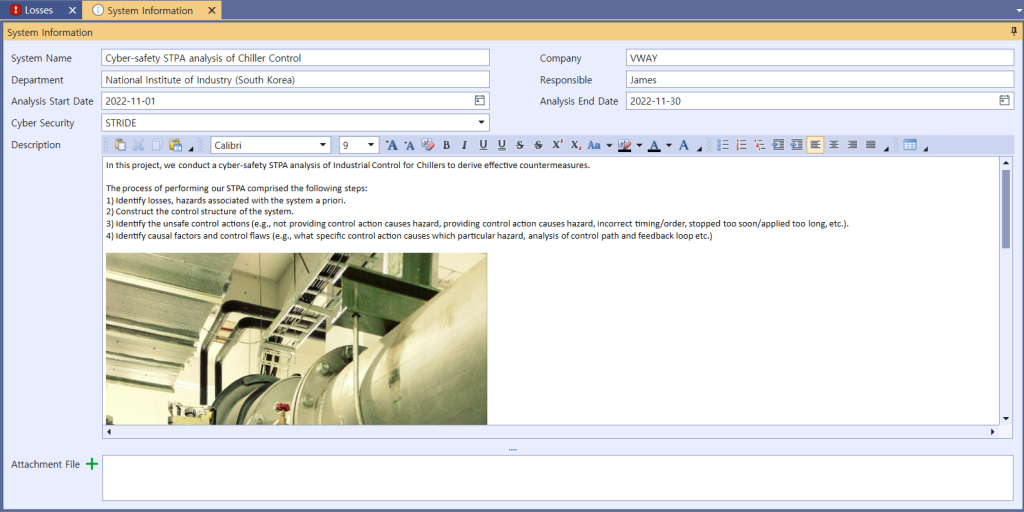Insert a table using the table icon
The image size is (1024, 512).
(x=910, y=145)
